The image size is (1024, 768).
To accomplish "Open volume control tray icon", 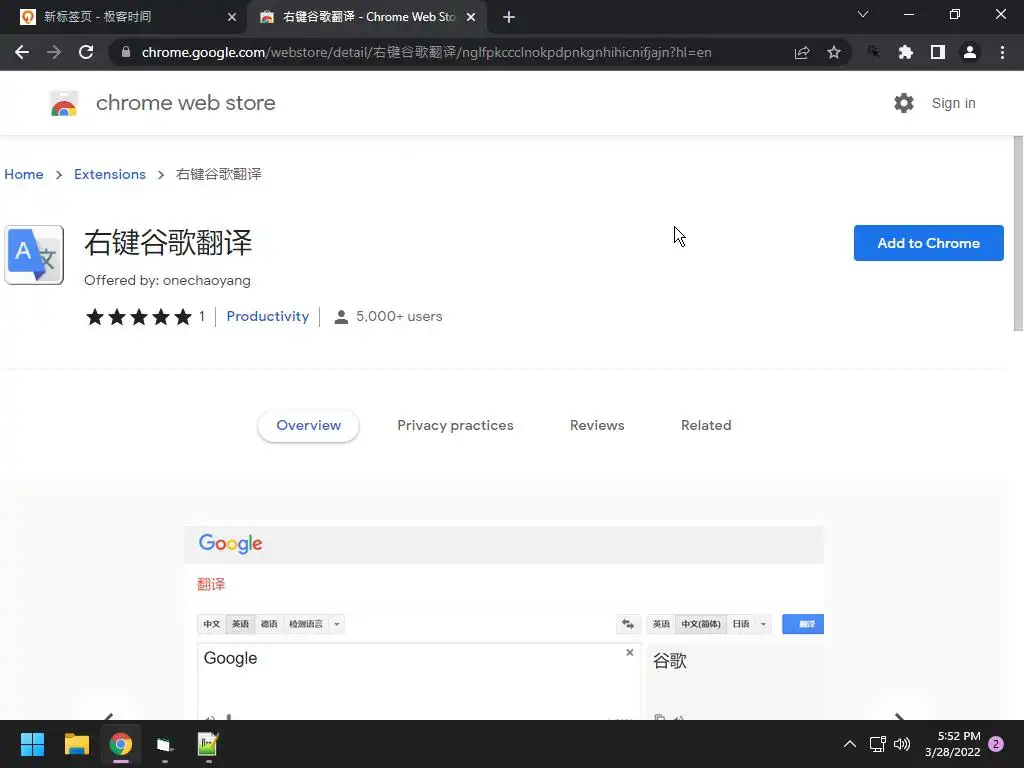I will (x=902, y=744).
